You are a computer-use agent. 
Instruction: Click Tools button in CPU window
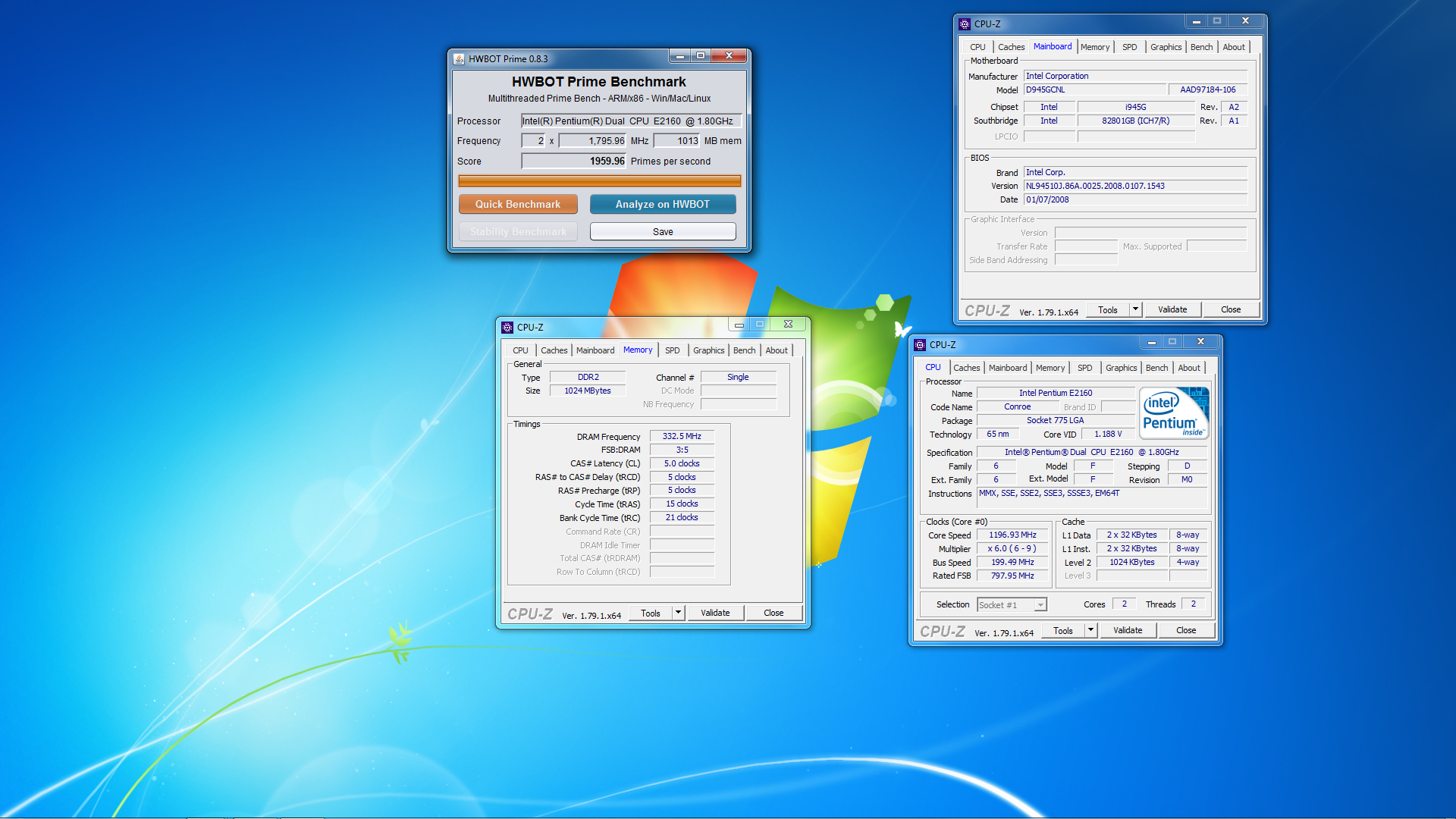[1063, 630]
